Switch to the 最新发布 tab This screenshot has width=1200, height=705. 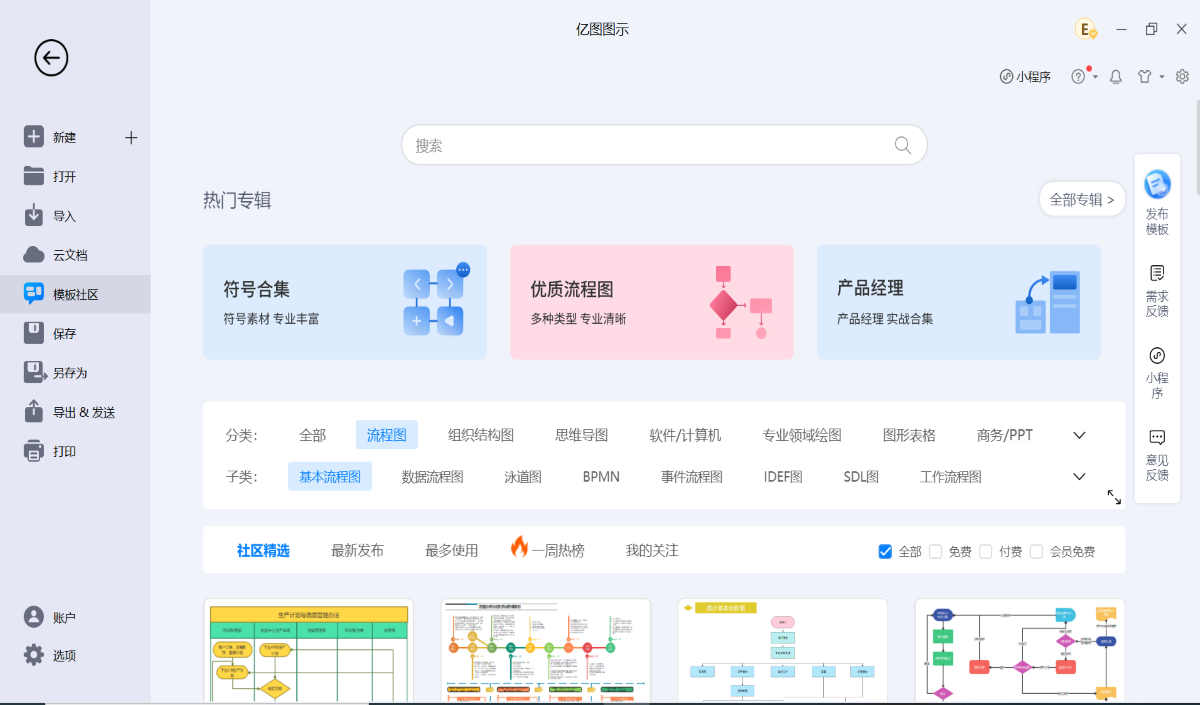tap(357, 550)
